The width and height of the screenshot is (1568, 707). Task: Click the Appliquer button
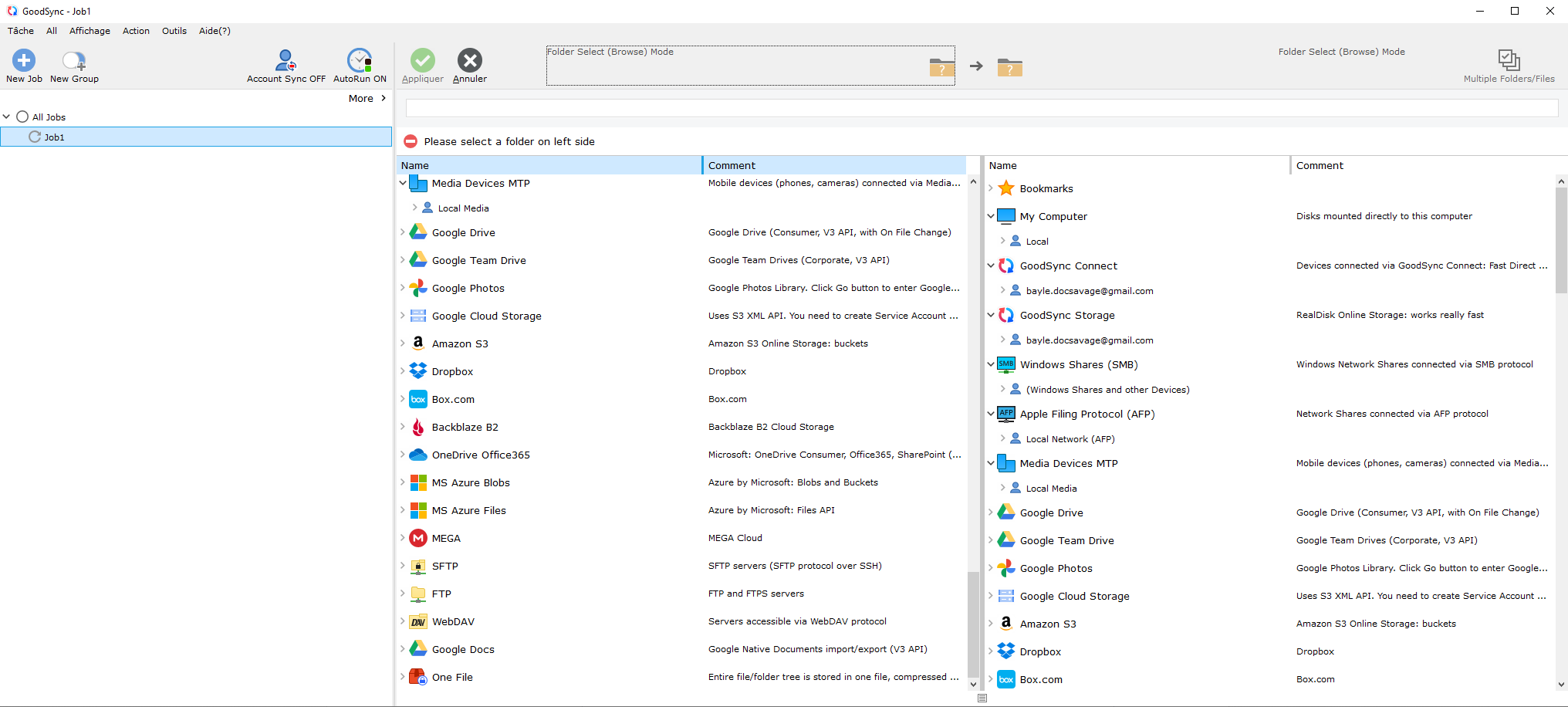click(x=422, y=66)
